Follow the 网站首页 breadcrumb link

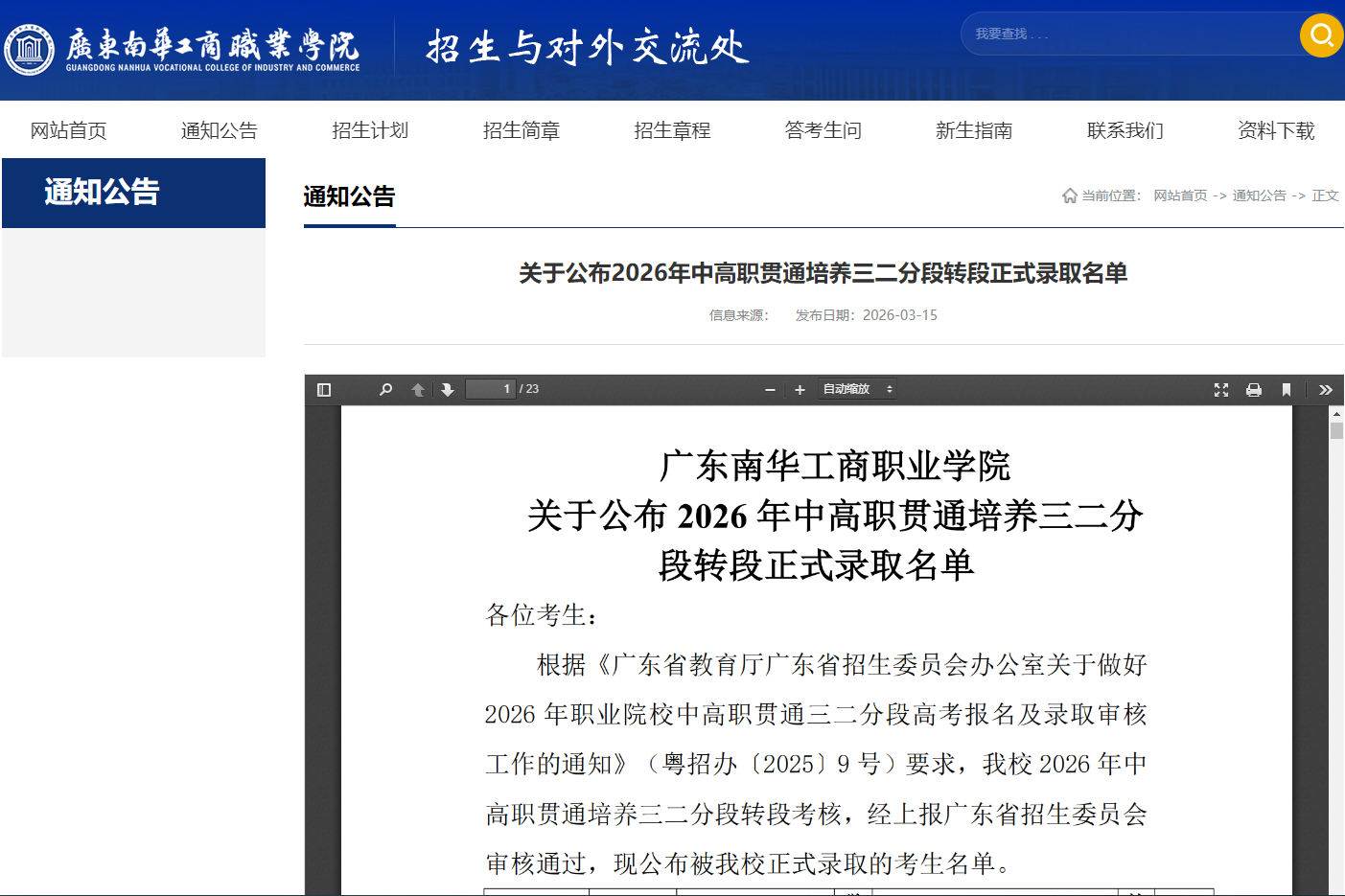[x=1180, y=195]
